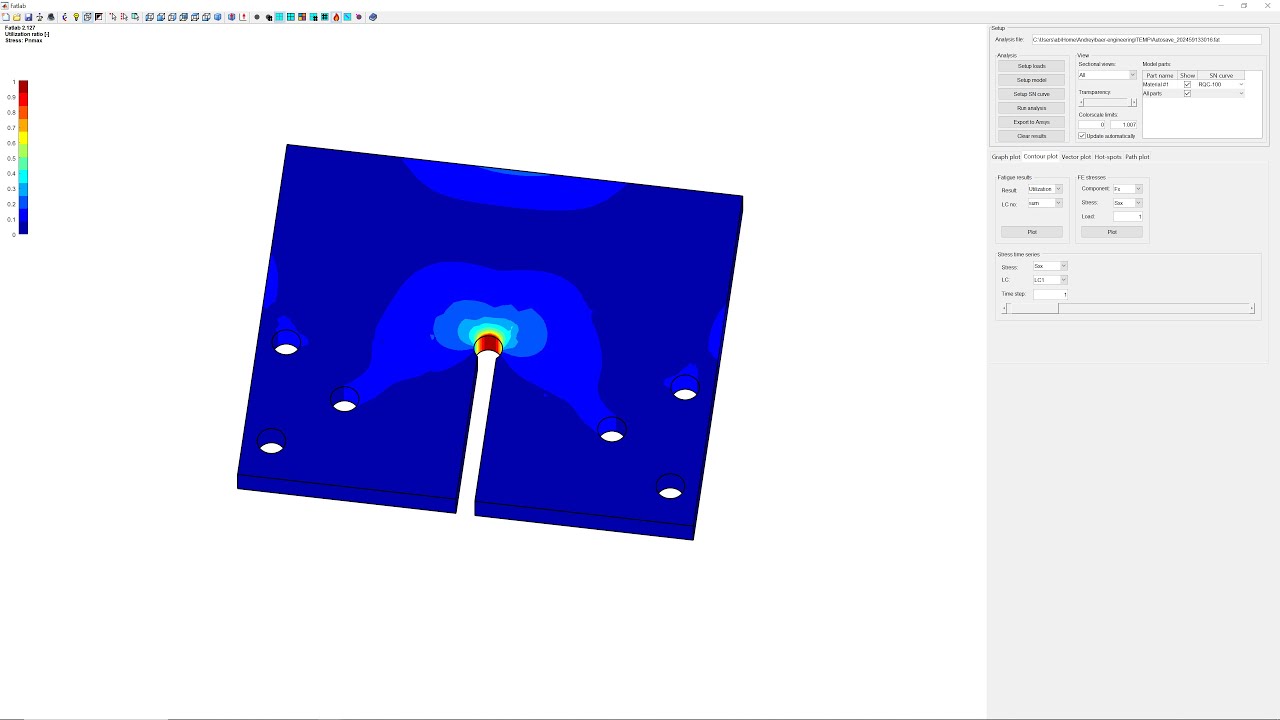Open the RQC-100 SN curve dropdown

point(1221,84)
